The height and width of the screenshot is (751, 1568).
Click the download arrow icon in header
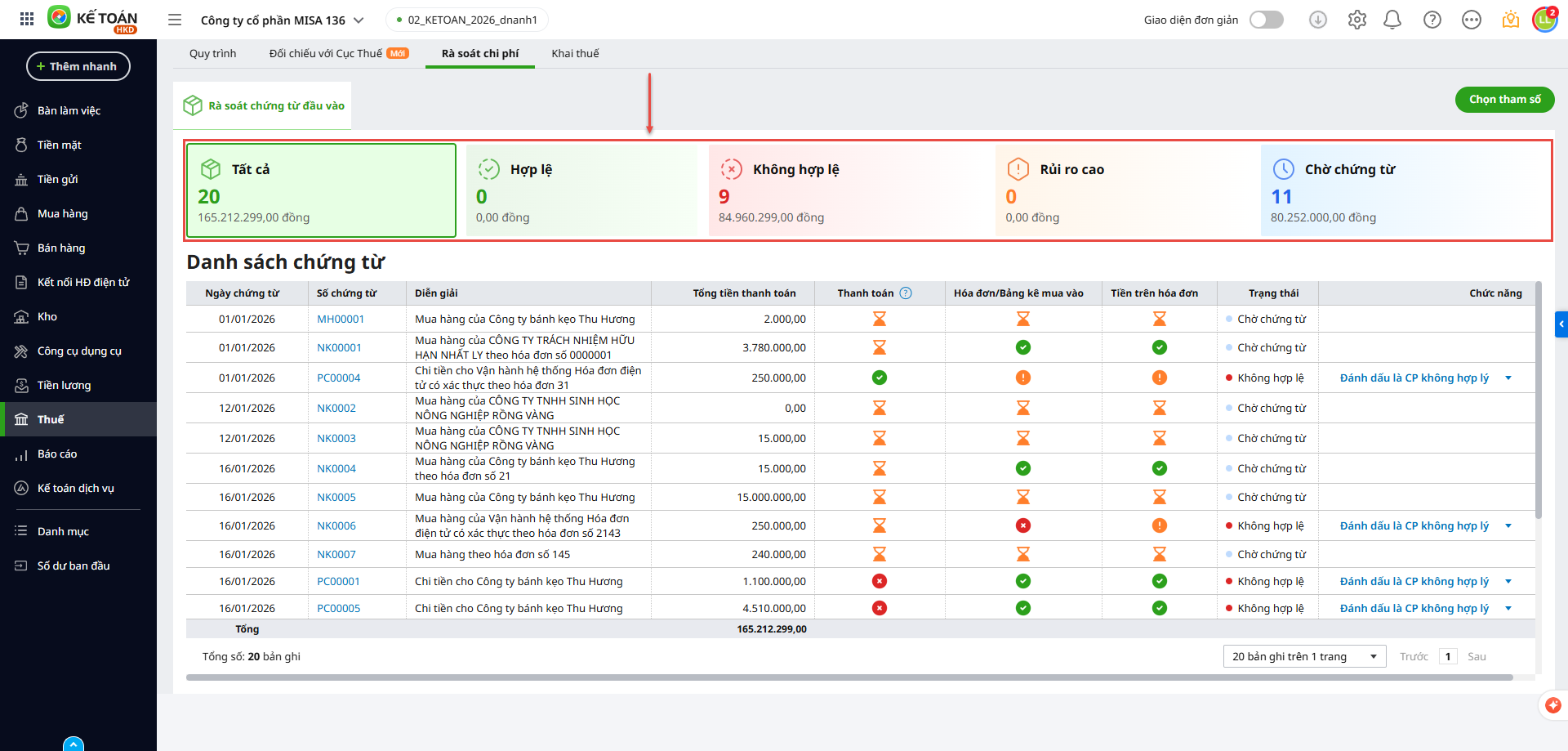[1317, 20]
